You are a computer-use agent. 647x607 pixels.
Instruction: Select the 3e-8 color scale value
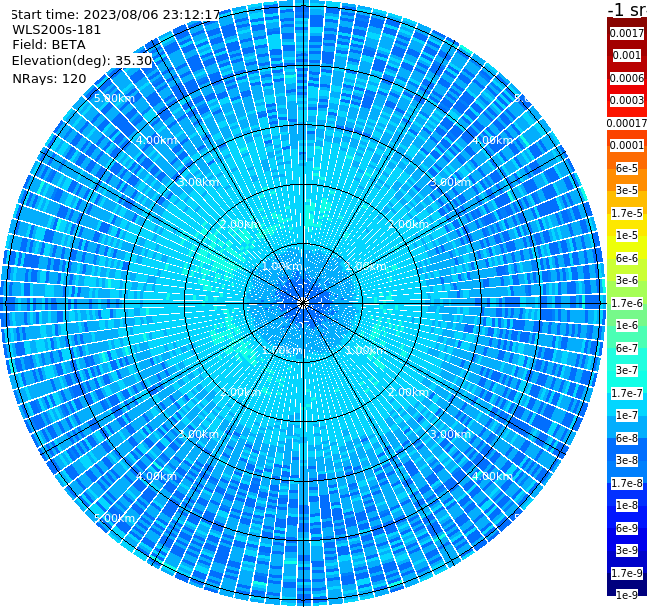[627, 460]
